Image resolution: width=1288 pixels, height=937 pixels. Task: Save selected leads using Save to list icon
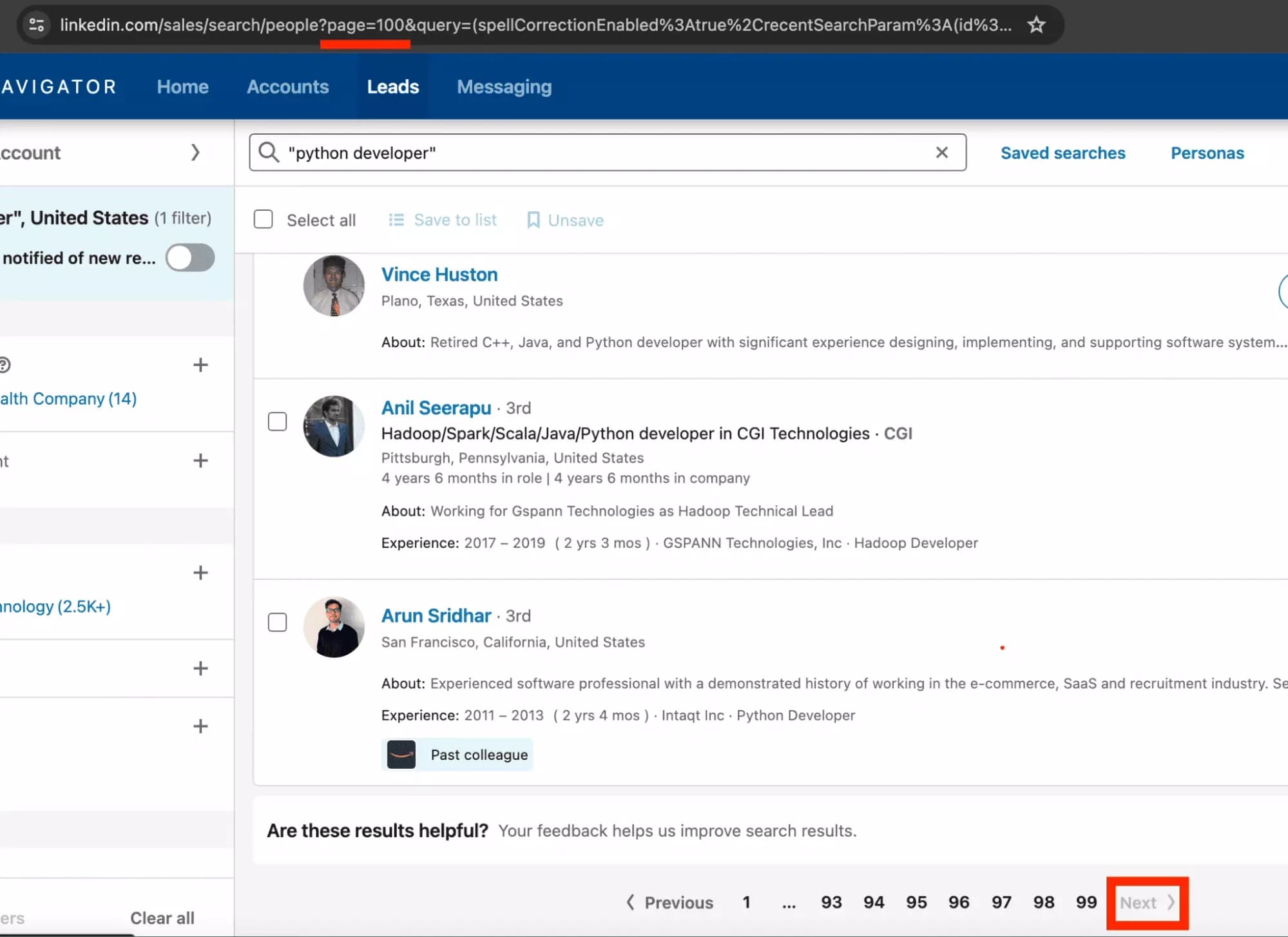click(x=396, y=220)
